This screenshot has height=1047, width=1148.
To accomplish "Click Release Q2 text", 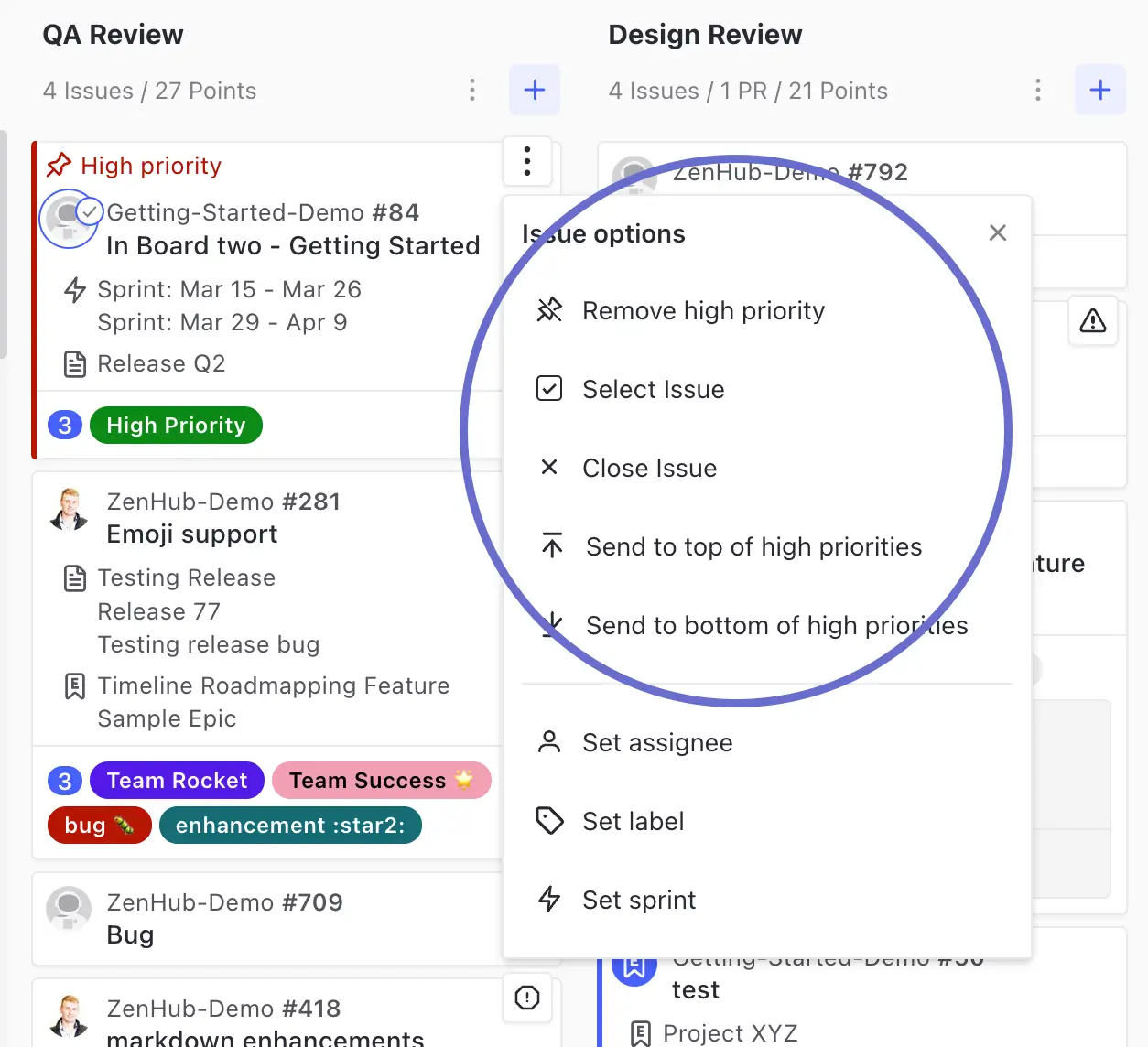I will coord(161,364).
